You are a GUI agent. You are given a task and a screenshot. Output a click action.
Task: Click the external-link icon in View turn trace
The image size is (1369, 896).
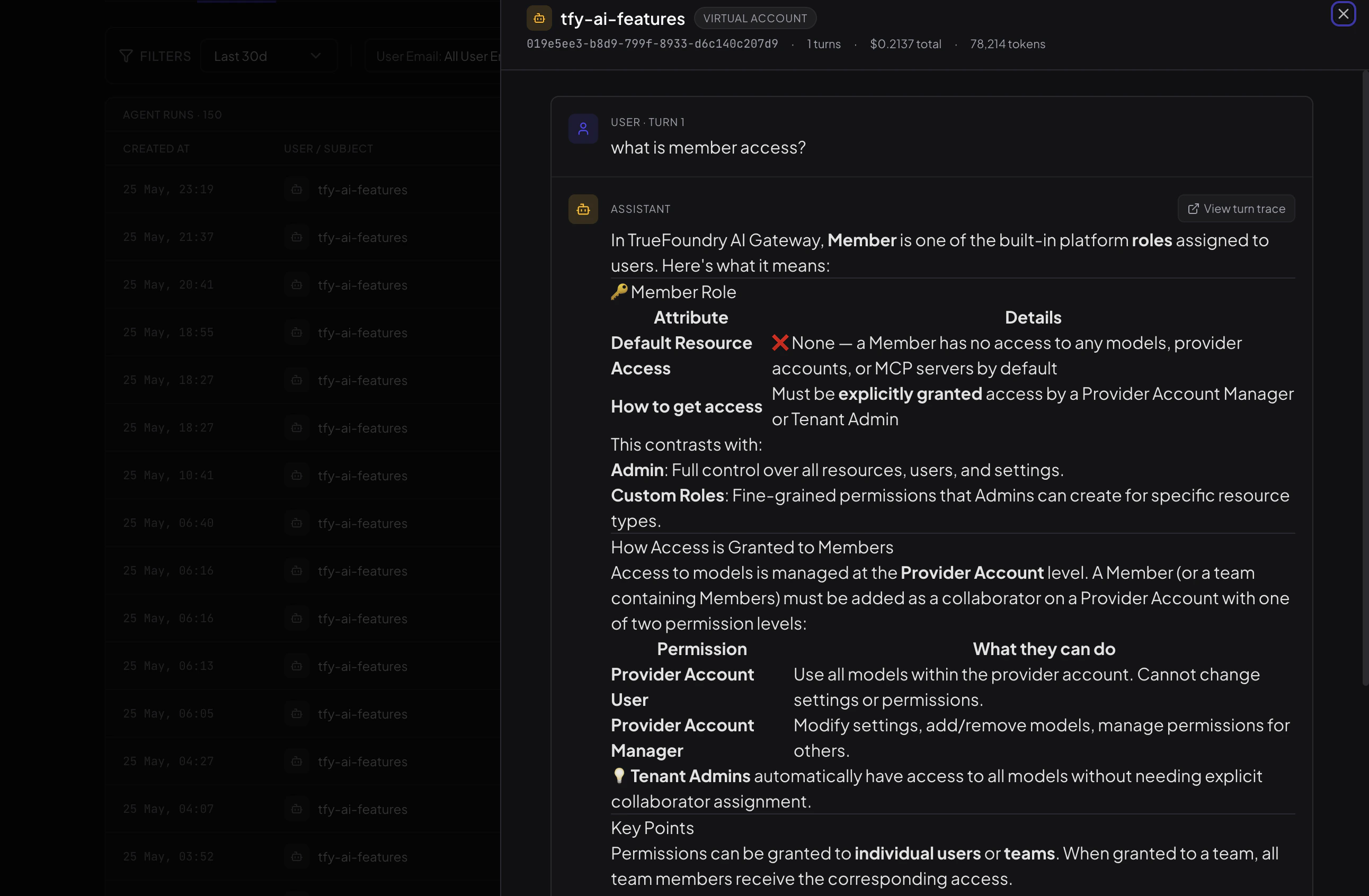(x=1193, y=209)
